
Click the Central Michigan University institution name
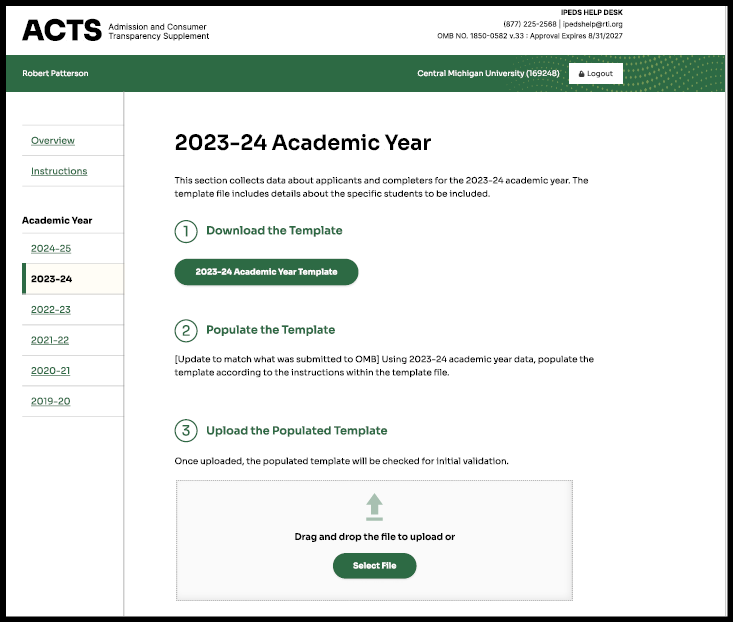coord(488,74)
